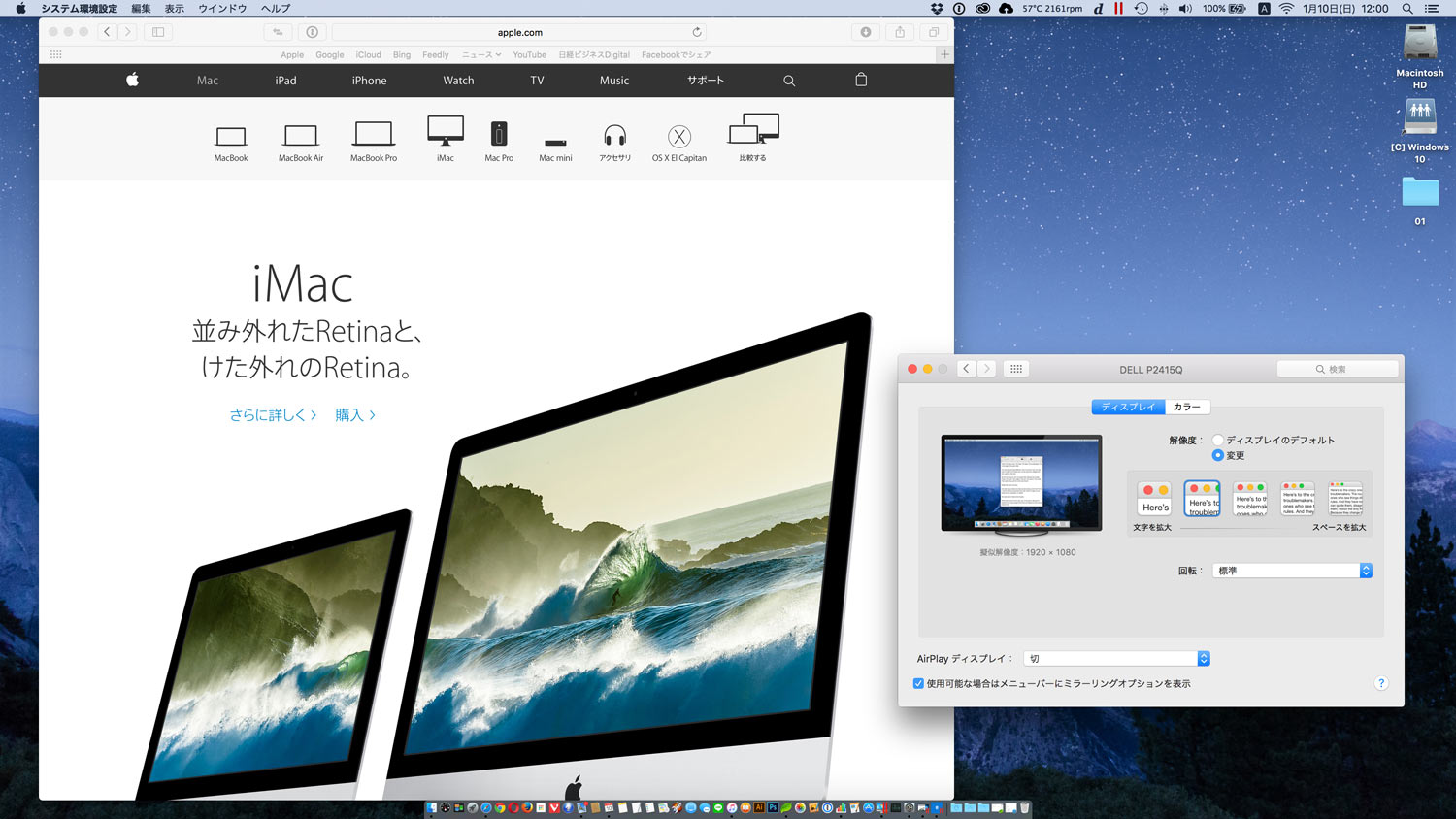Click Safari's show all tabs icon
Viewport: 1456px width, 819px height.
(934, 32)
